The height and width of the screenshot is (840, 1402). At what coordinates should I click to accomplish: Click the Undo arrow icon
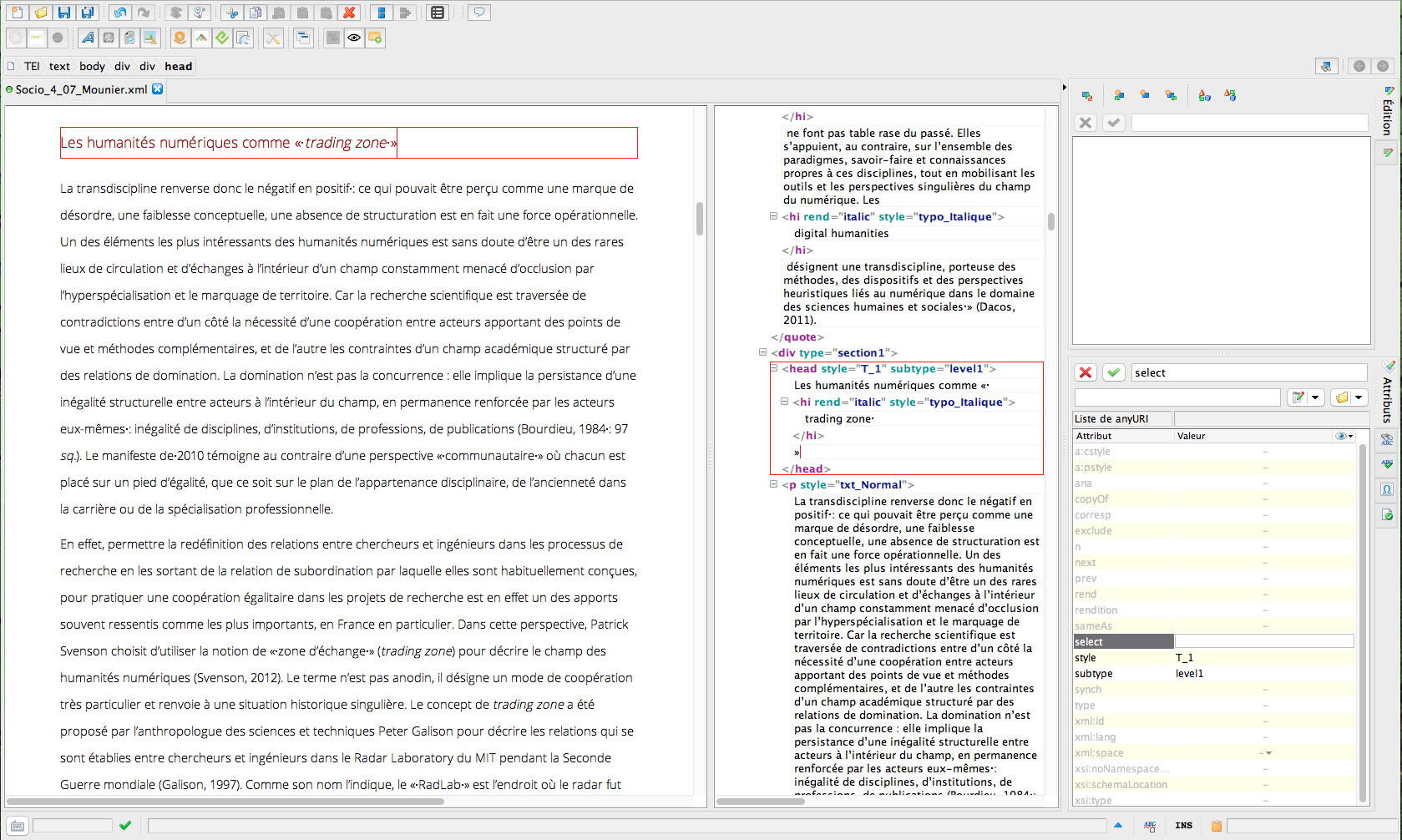(x=120, y=13)
